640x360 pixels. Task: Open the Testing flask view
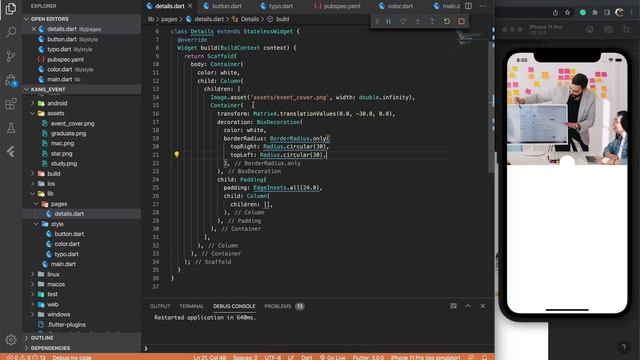coord(11,128)
